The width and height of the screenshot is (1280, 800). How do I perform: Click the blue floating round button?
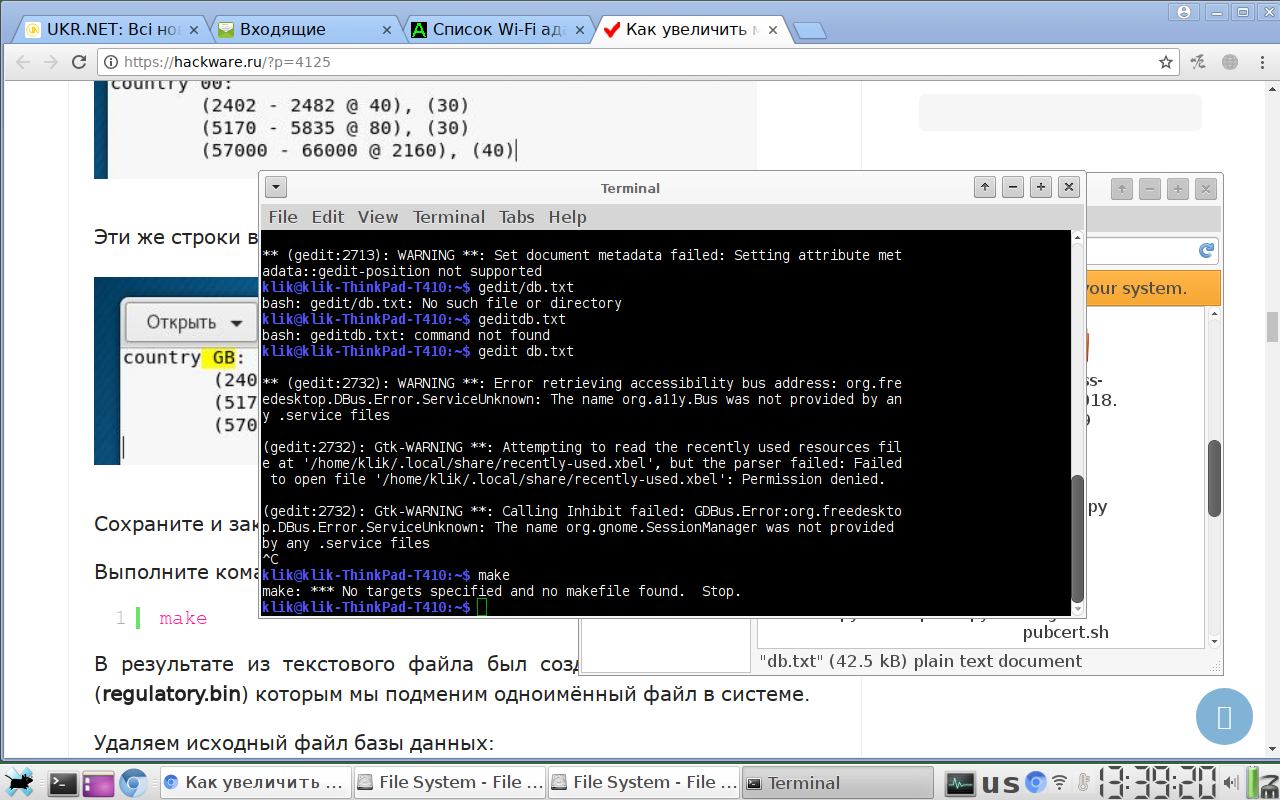click(1224, 716)
